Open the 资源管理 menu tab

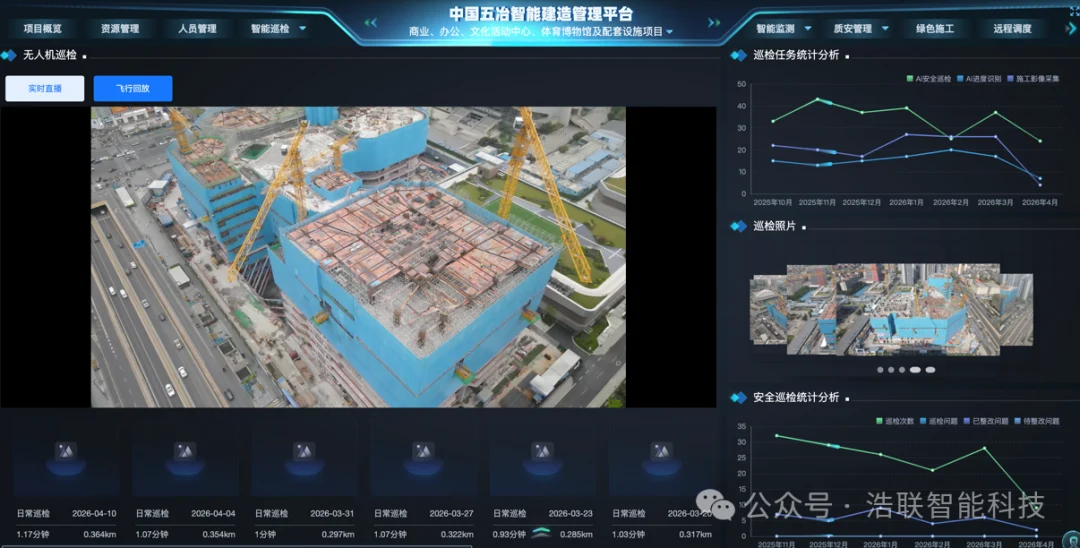(x=120, y=28)
